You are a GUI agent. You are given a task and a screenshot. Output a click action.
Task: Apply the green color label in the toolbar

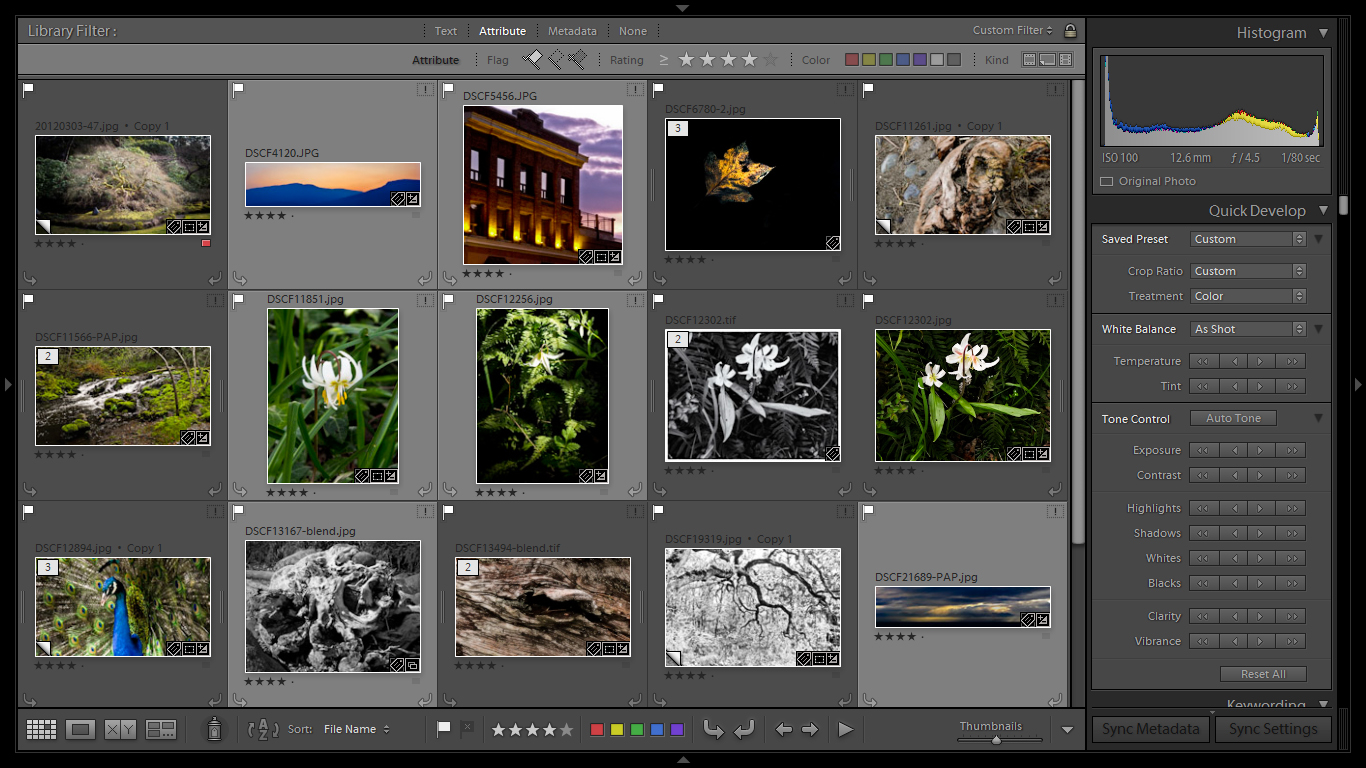(x=637, y=730)
